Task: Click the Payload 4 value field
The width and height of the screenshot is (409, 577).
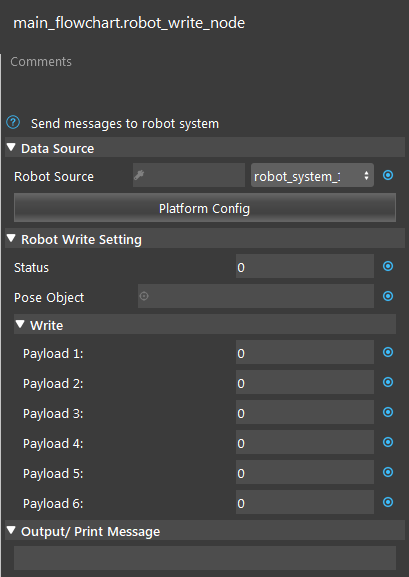Action: (305, 442)
